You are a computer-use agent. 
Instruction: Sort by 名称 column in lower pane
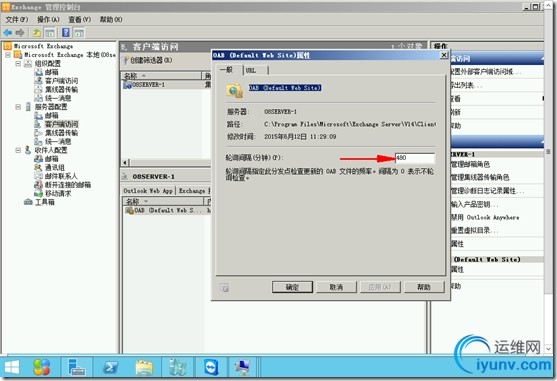point(164,201)
